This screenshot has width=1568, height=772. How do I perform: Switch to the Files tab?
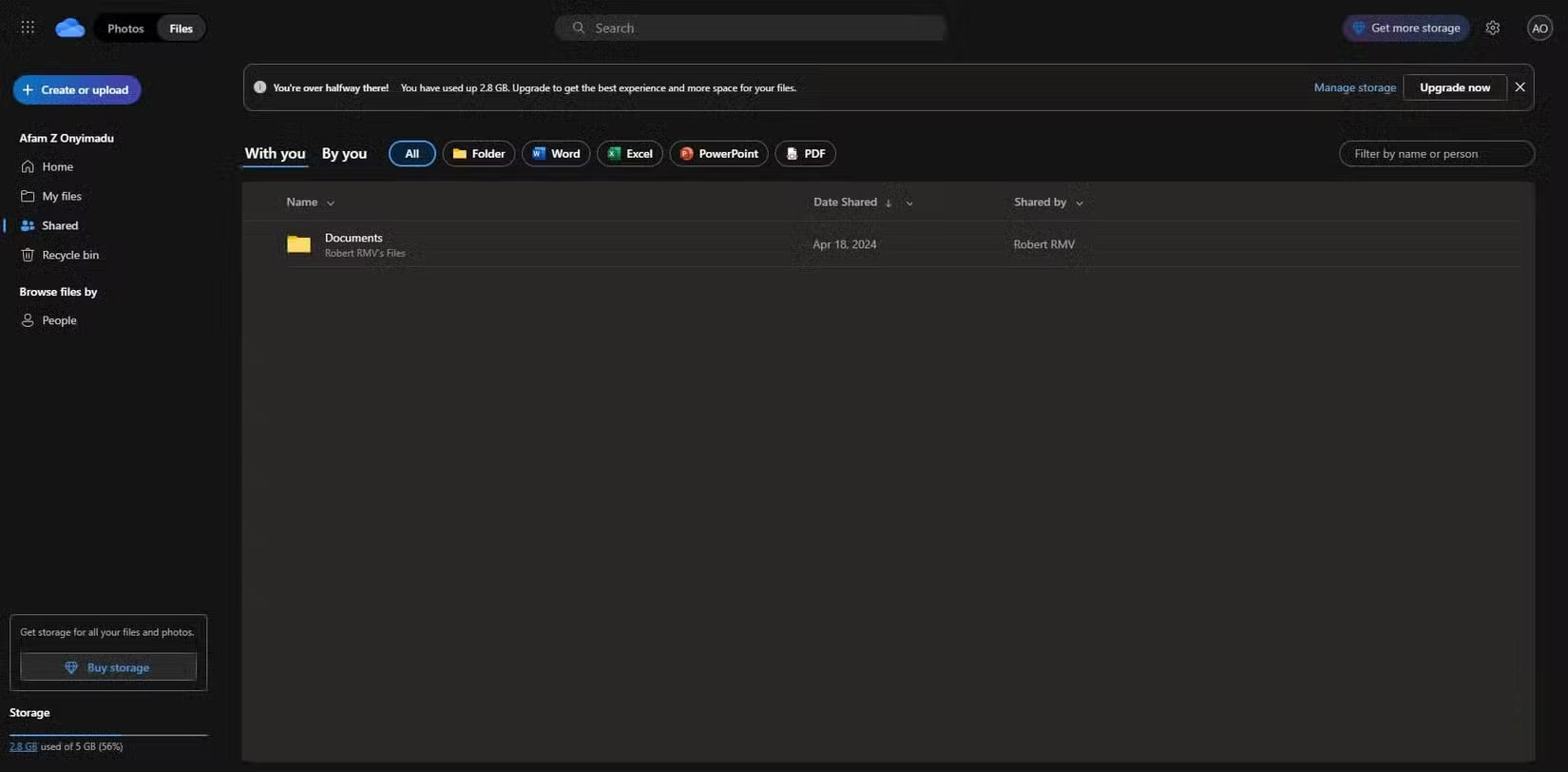[181, 29]
